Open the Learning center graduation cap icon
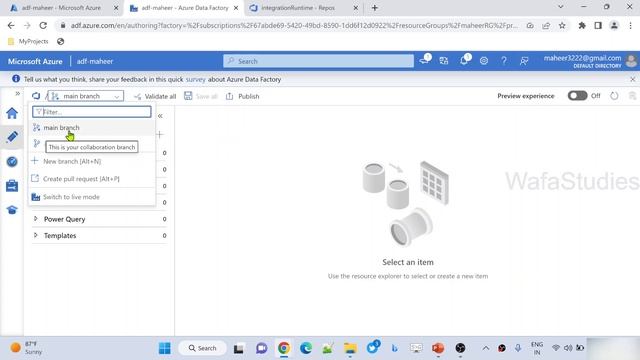 point(12,210)
